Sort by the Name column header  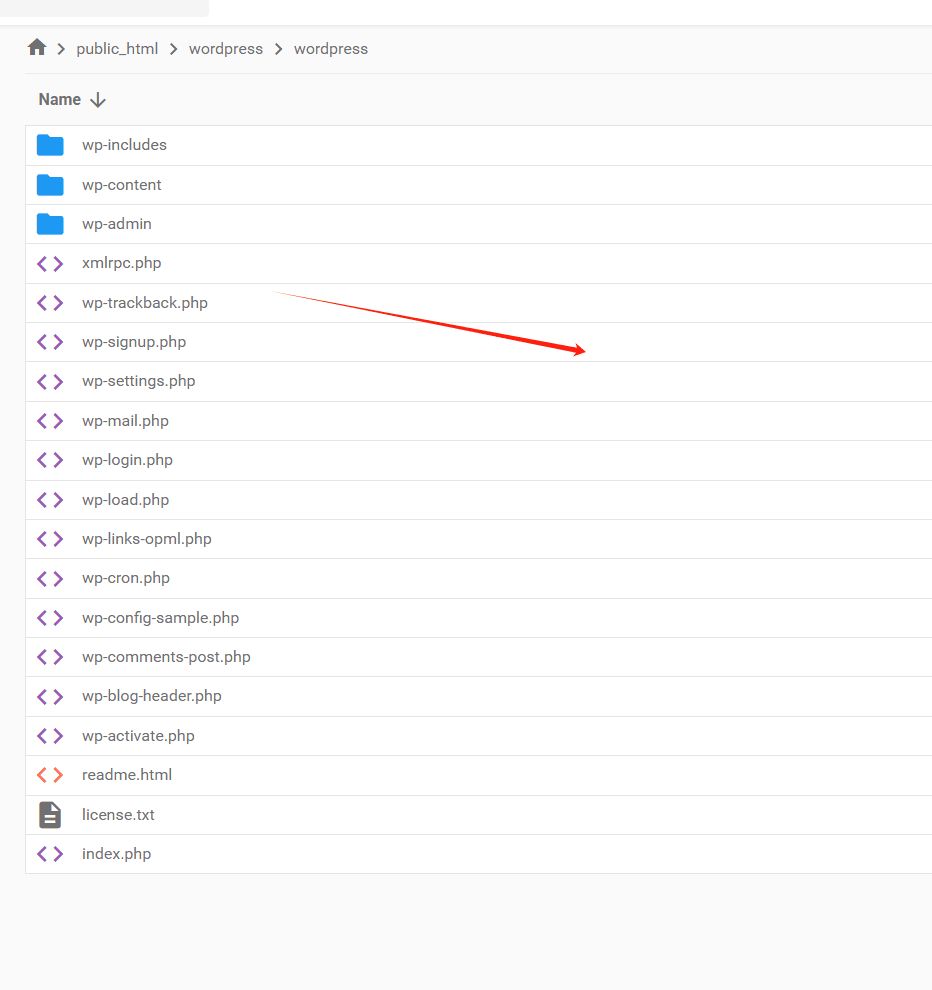[60, 100]
